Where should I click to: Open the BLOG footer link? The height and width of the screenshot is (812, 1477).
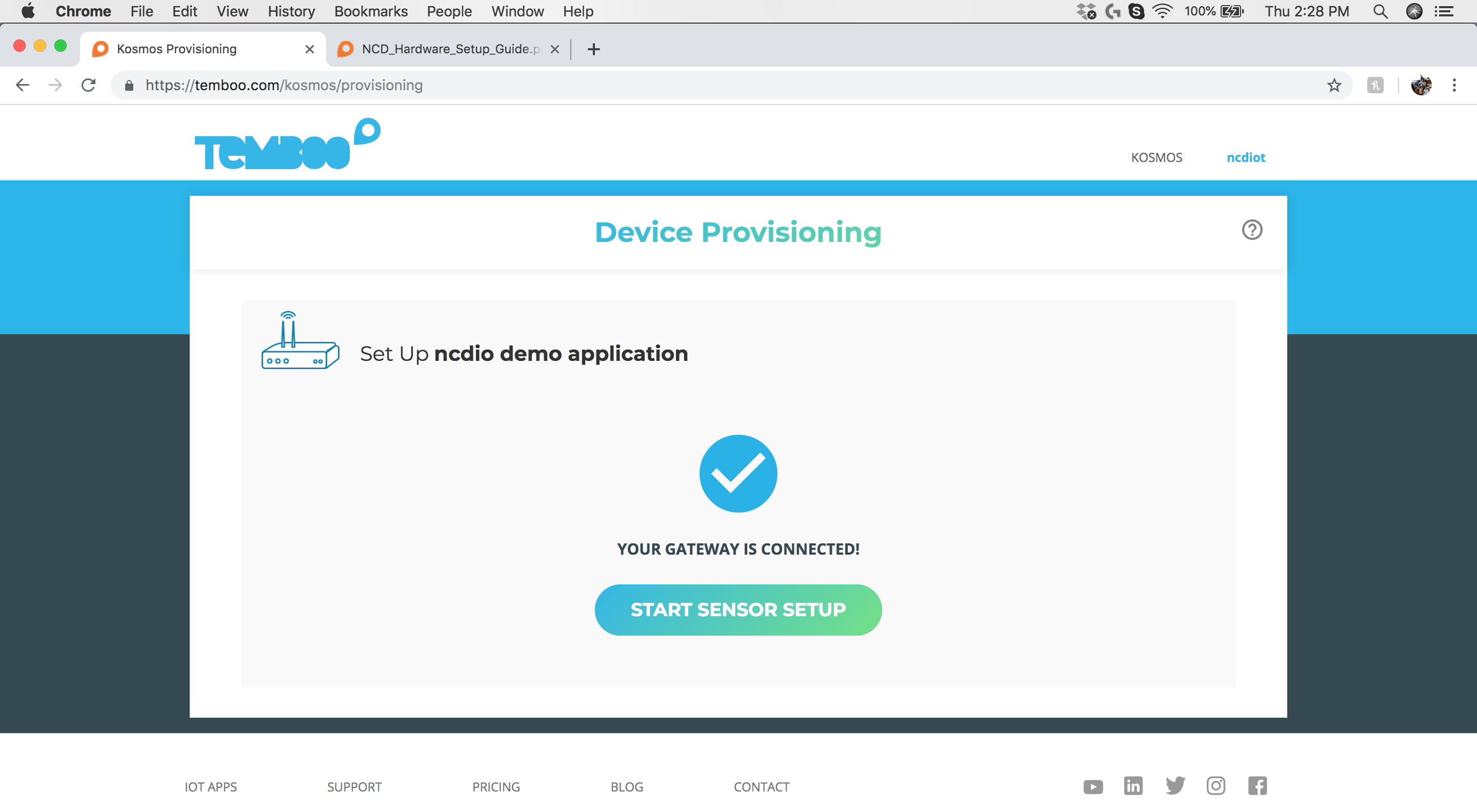point(627,787)
